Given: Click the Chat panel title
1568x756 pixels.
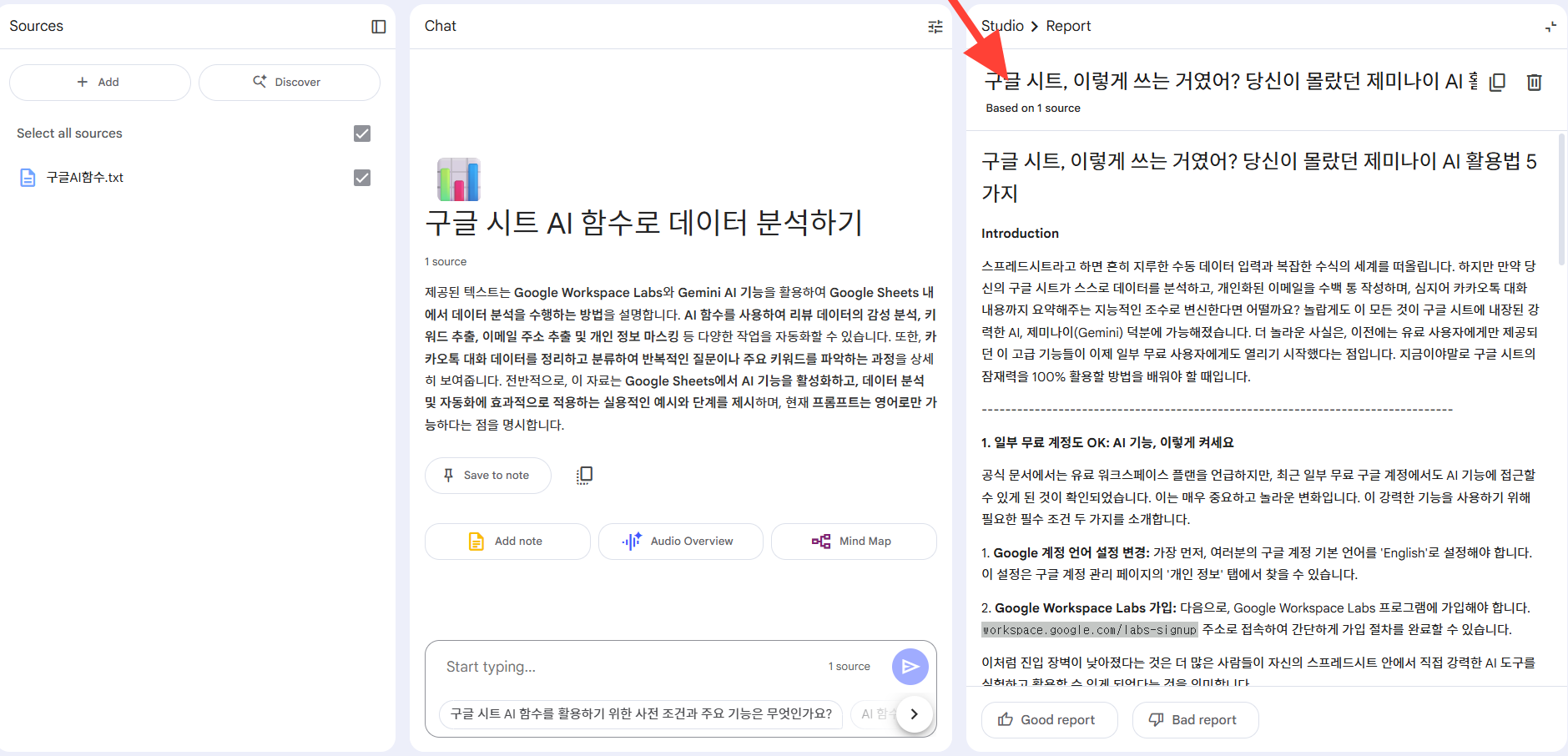Looking at the screenshot, I should pyautogui.click(x=440, y=26).
